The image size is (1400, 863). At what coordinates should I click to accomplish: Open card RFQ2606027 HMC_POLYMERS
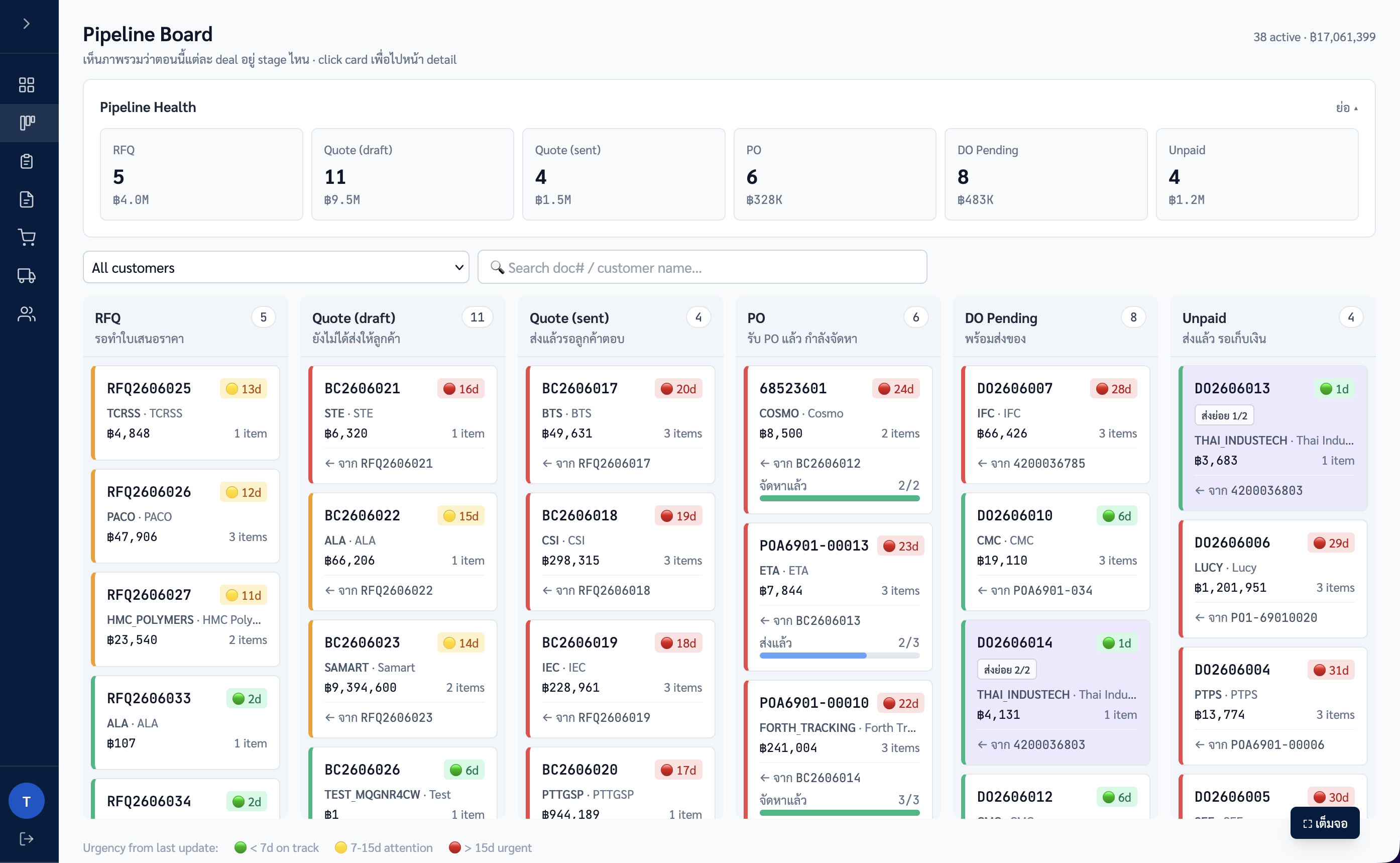pos(185,619)
